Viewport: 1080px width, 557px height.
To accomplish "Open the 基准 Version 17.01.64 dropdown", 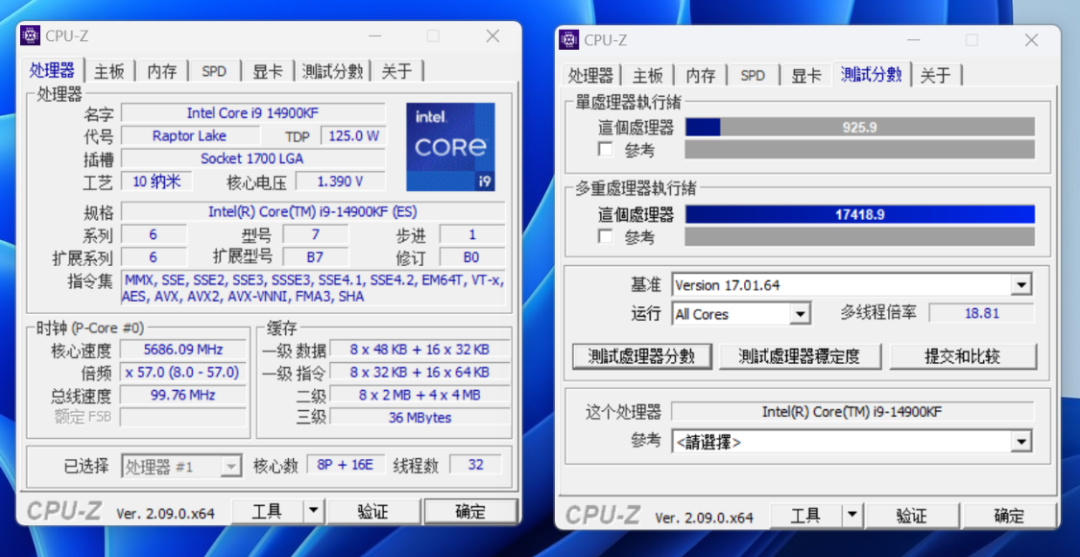I will 1021,284.
